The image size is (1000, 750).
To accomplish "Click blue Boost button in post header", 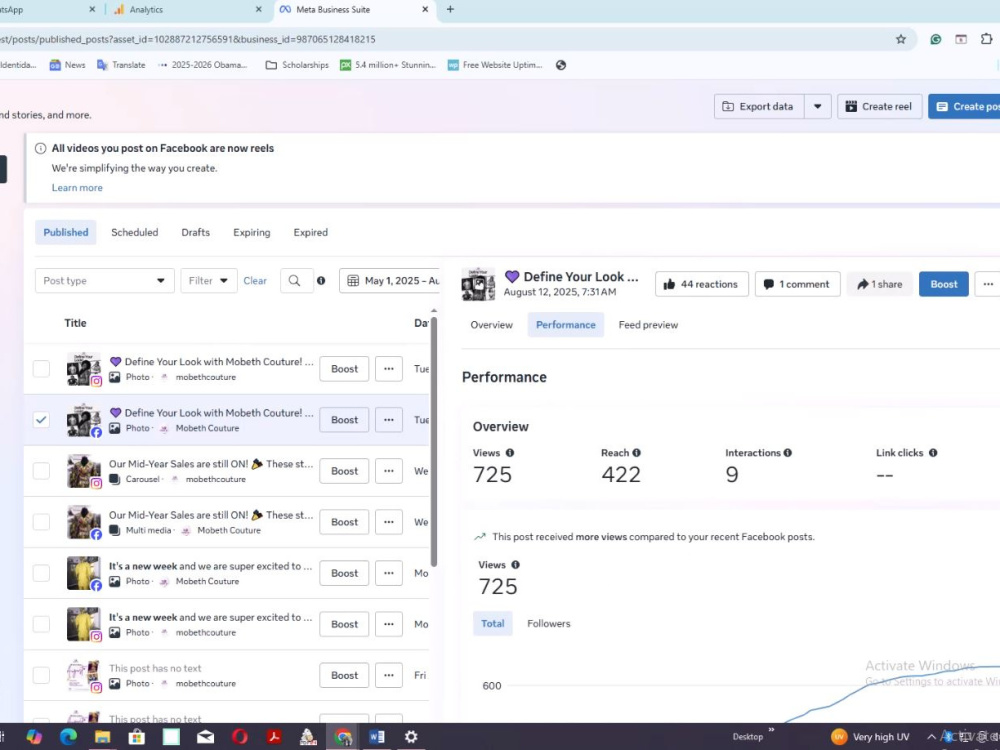I will tap(943, 284).
